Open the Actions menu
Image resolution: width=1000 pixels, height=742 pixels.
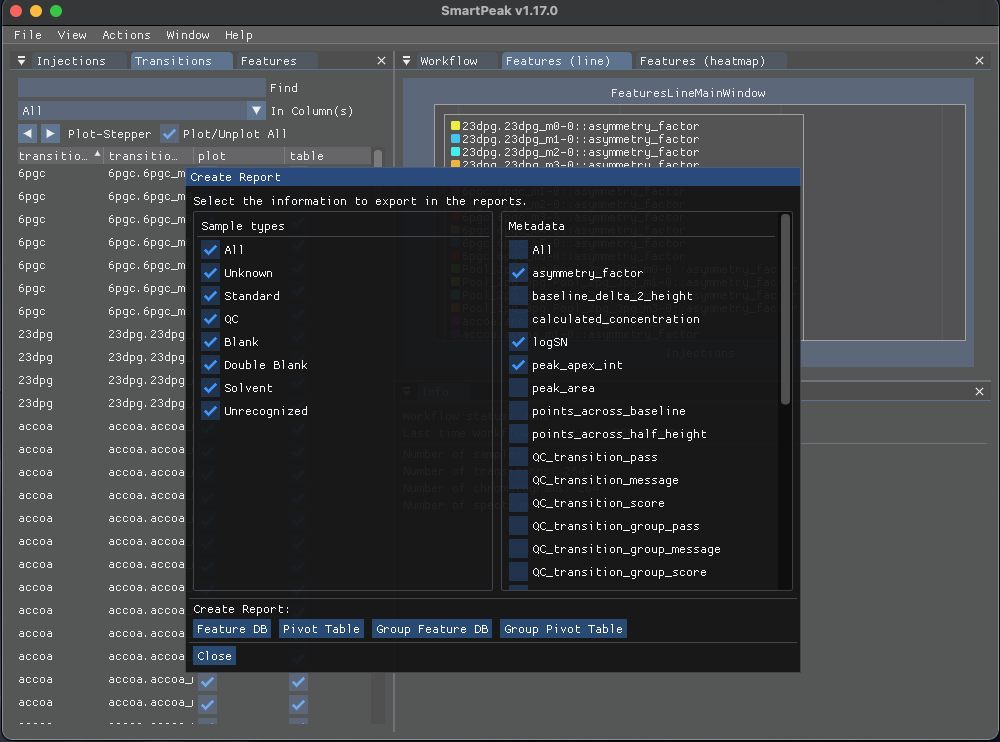pyautogui.click(x=126, y=35)
